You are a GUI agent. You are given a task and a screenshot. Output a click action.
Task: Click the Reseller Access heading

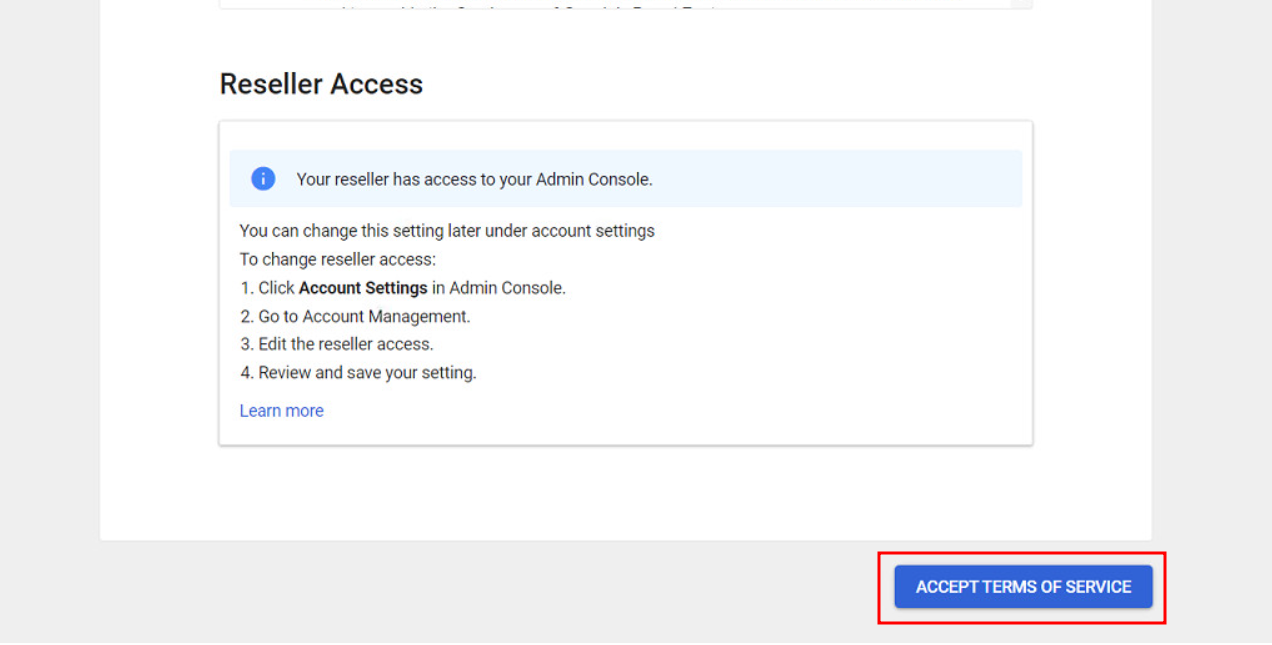321,84
